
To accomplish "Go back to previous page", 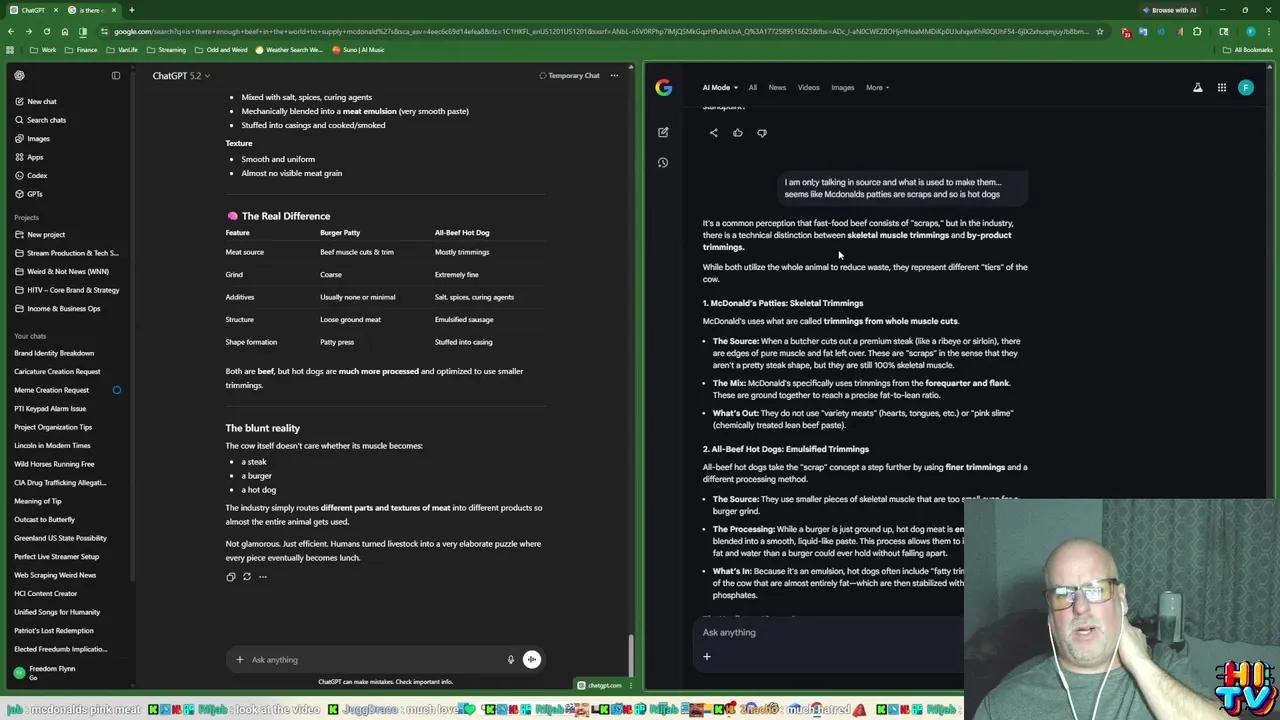I will 11,31.
